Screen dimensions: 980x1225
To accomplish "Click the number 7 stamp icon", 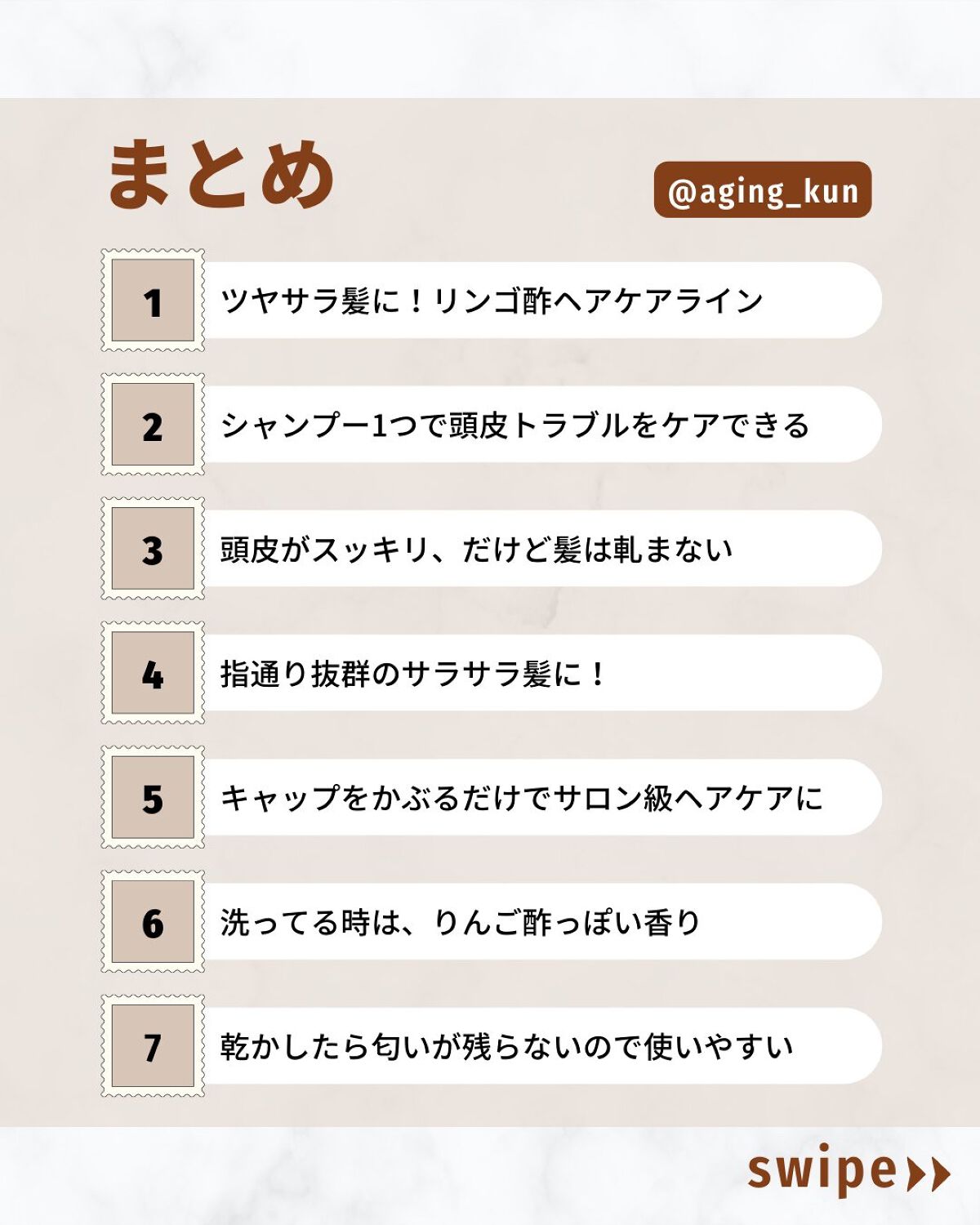I will pos(153,1045).
